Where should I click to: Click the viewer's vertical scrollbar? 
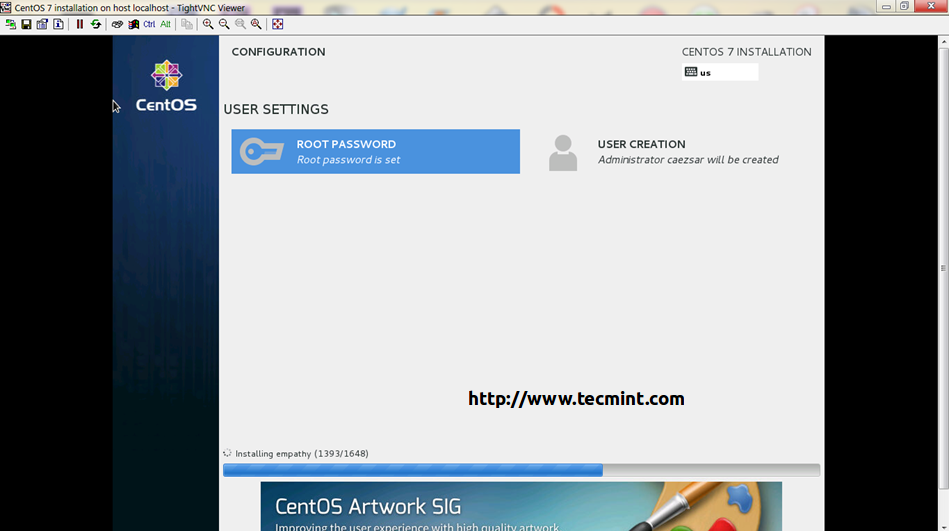[x=944, y=268]
